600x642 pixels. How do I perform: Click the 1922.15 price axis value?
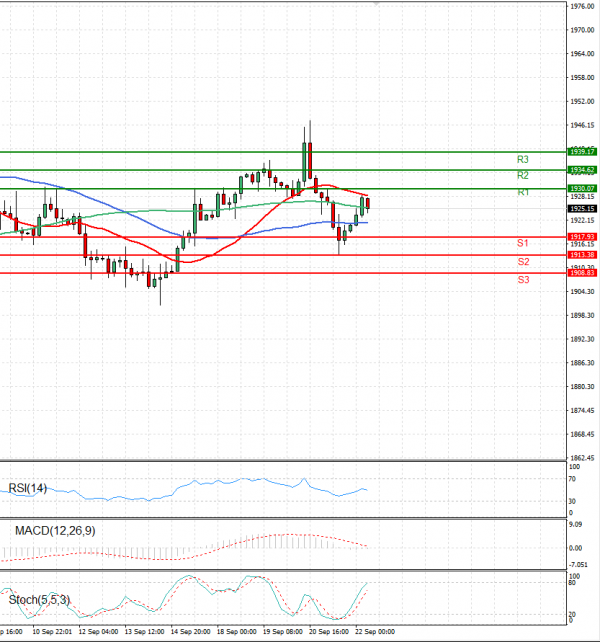click(x=582, y=220)
